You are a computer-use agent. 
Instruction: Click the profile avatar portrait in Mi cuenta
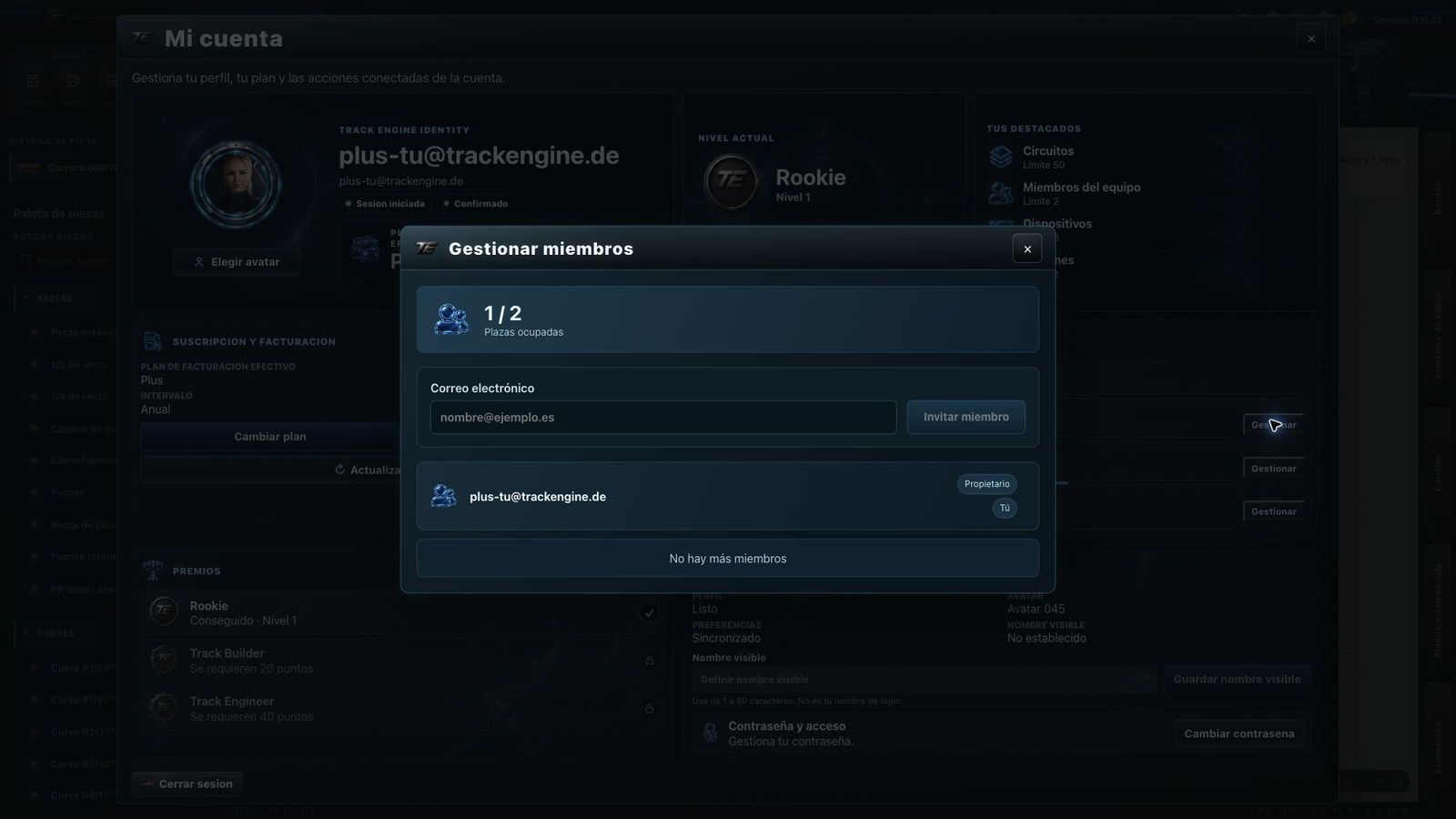(x=236, y=184)
